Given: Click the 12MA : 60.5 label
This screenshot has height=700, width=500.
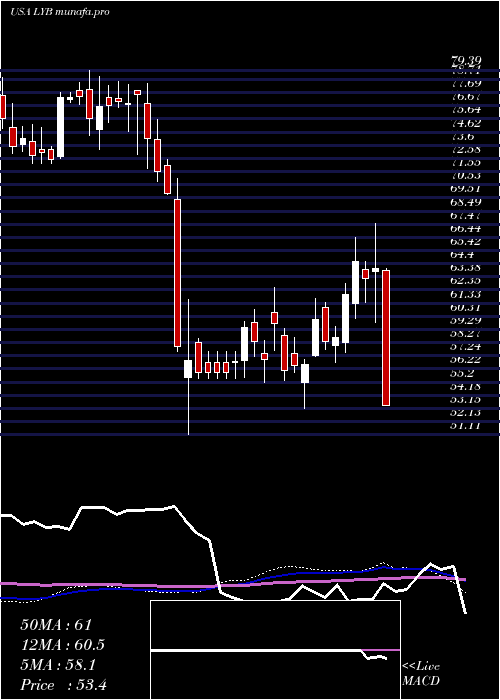Looking at the screenshot, I should tap(63, 645).
